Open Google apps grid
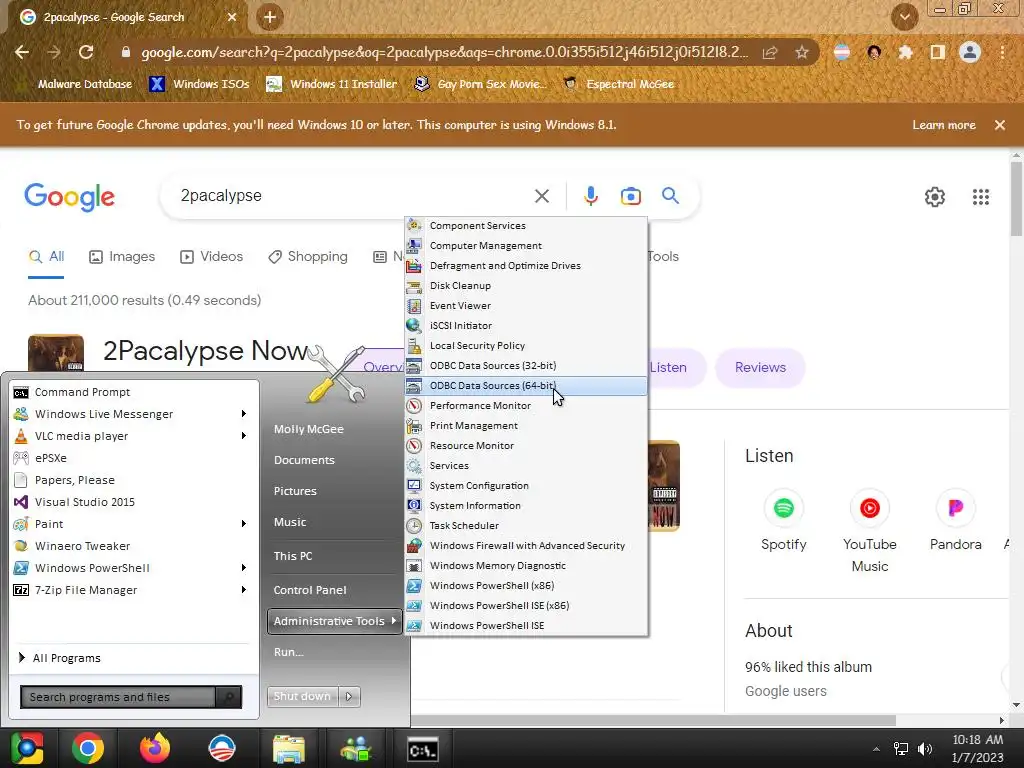 pos(981,197)
